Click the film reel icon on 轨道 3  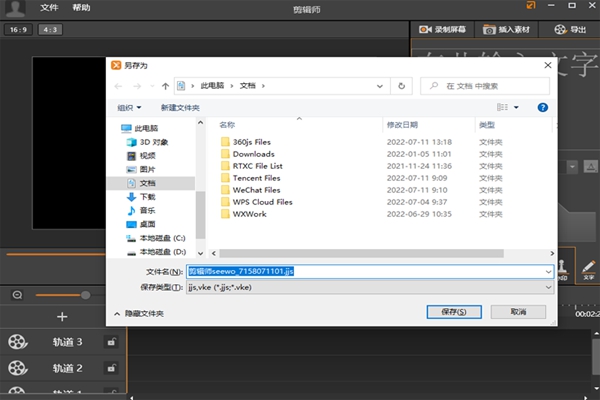(17, 342)
